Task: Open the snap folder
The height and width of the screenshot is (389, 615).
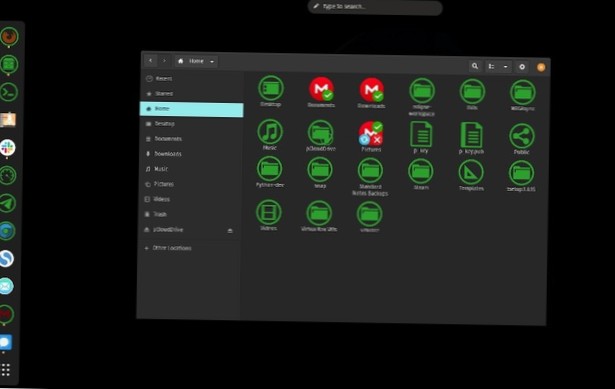Action: (x=320, y=170)
